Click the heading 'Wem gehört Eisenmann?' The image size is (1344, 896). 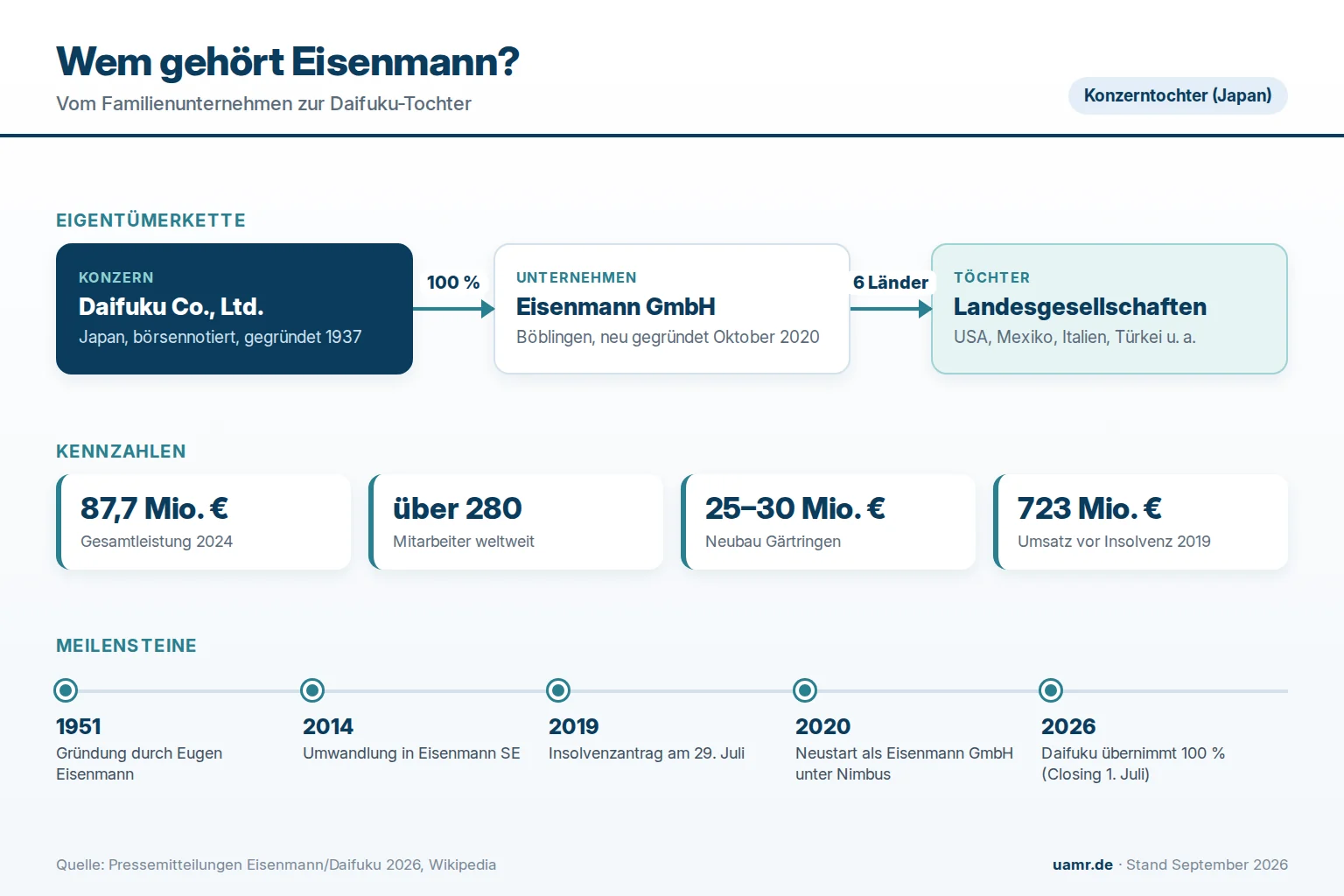pos(288,62)
